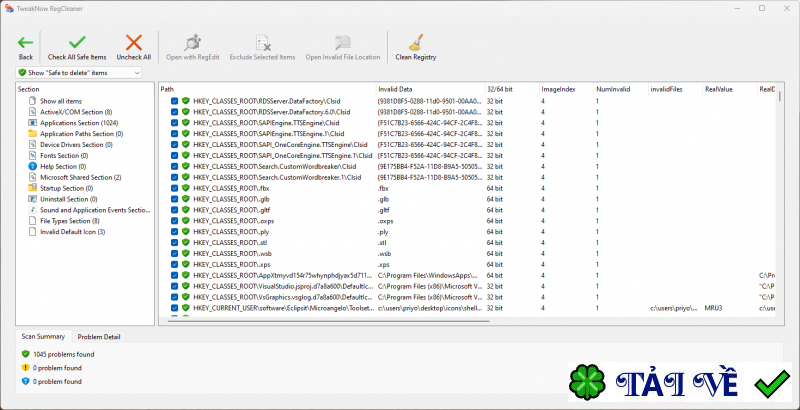Select the Device Drivers Section icon
Image resolution: width=800 pixels, height=410 pixels.
(x=33, y=145)
